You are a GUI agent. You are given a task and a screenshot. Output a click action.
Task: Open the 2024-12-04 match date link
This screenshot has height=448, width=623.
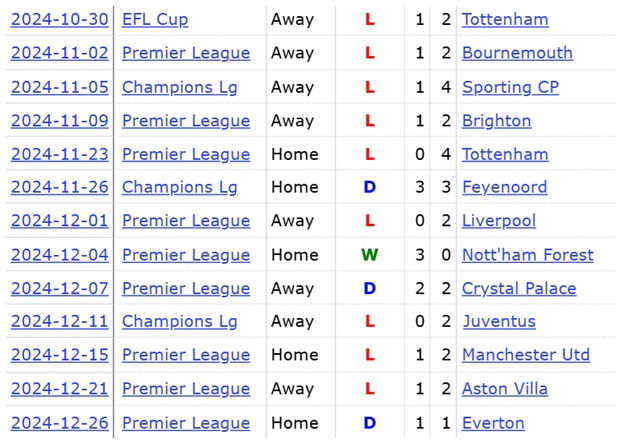pyautogui.click(x=59, y=255)
